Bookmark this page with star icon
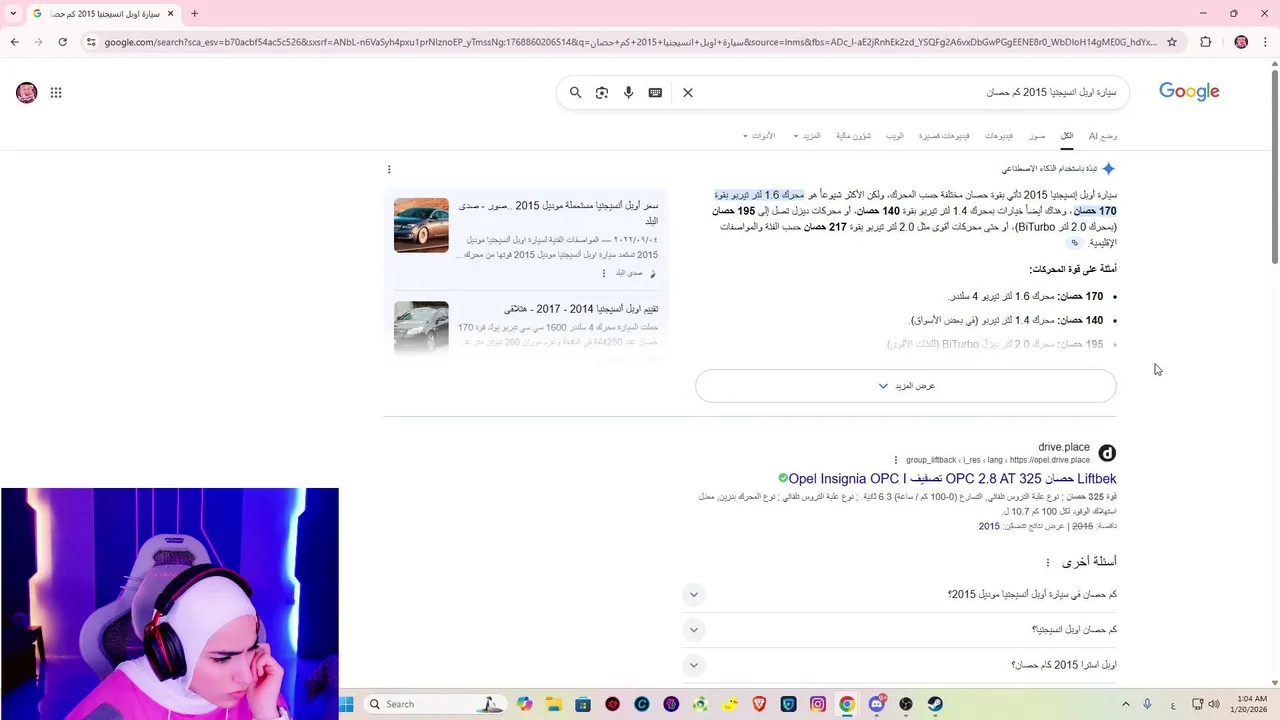1280x720 pixels. point(1172,42)
